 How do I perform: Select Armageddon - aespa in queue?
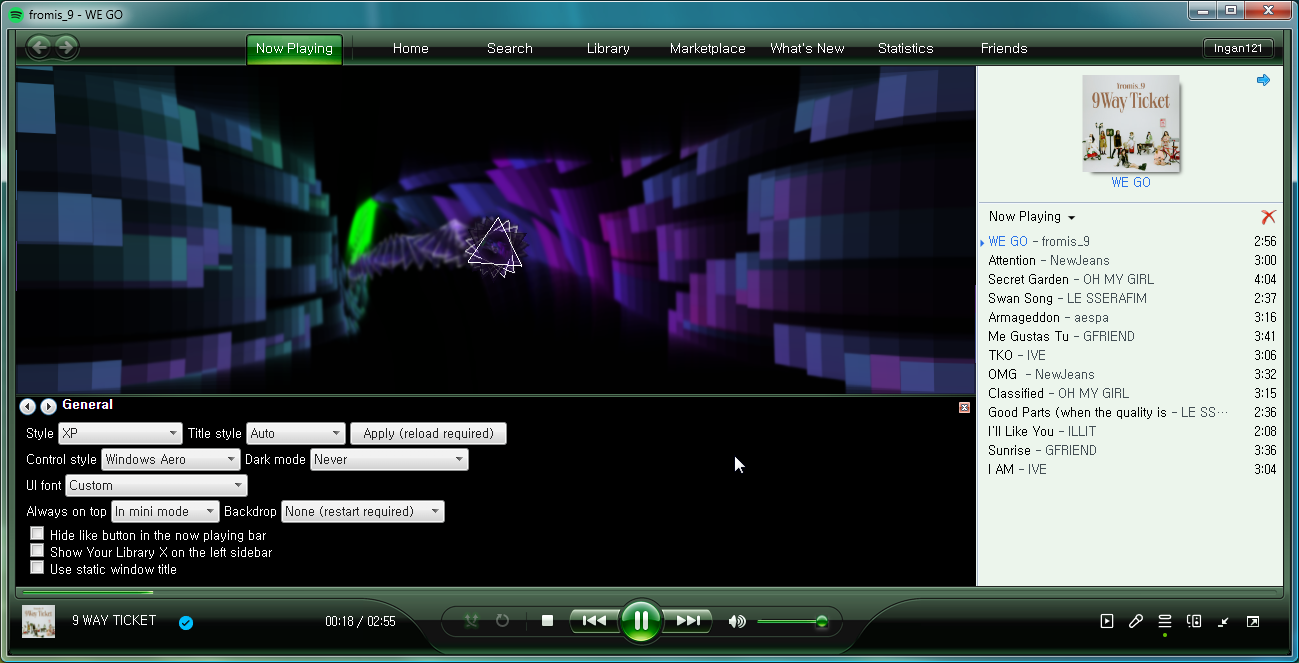click(x=1131, y=317)
